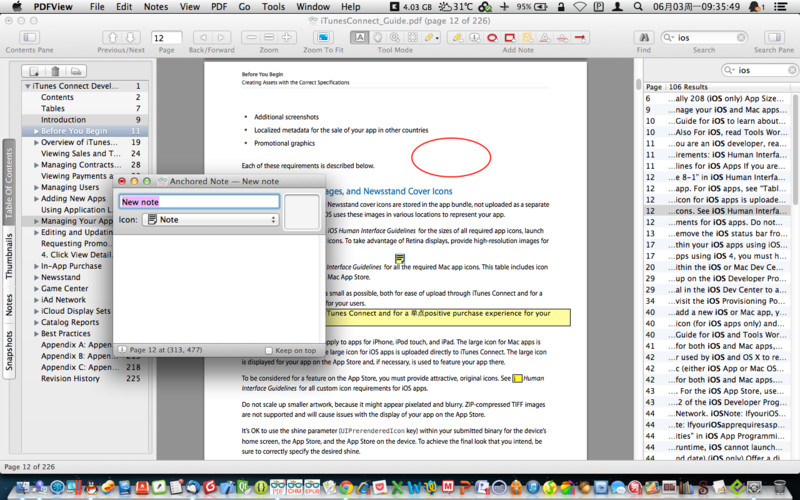Add an underline note from toolbar
The image size is (800, 500).
click(x=544, y=38)
